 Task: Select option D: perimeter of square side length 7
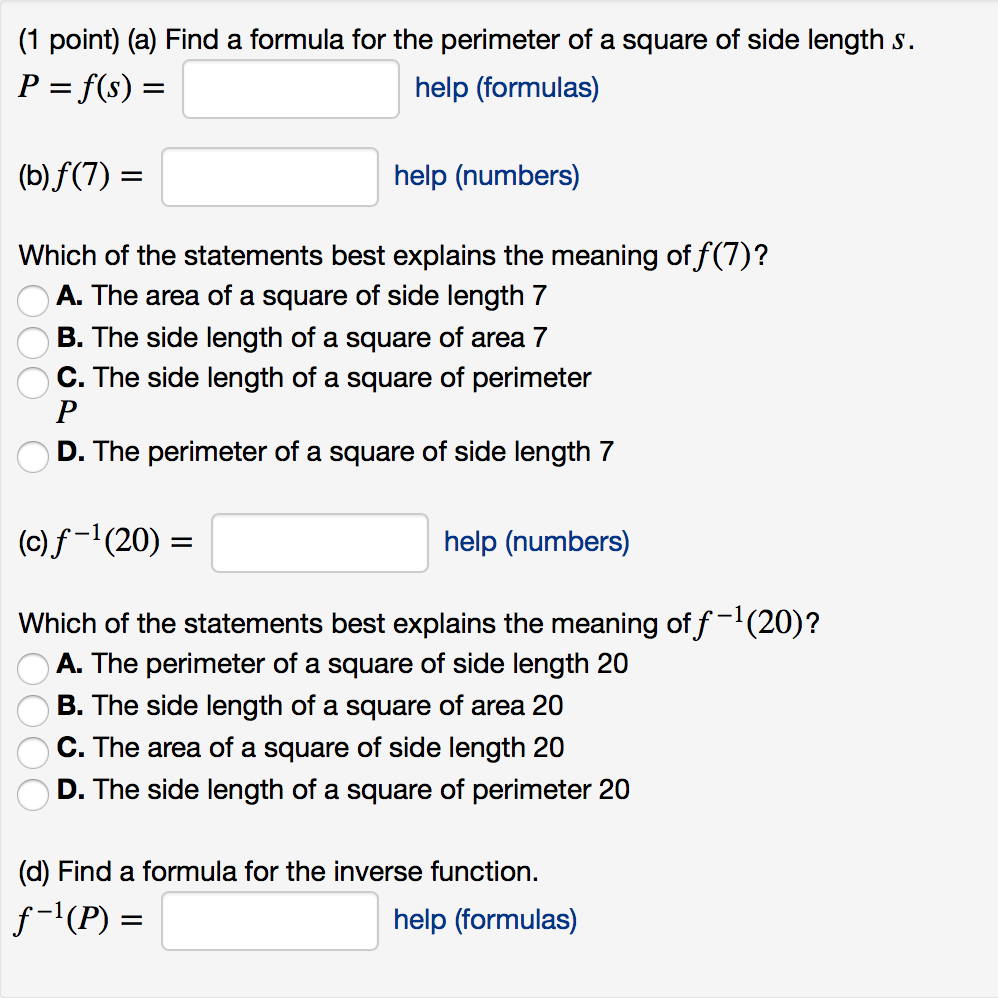pyautogui.click(x=32, y=456)
